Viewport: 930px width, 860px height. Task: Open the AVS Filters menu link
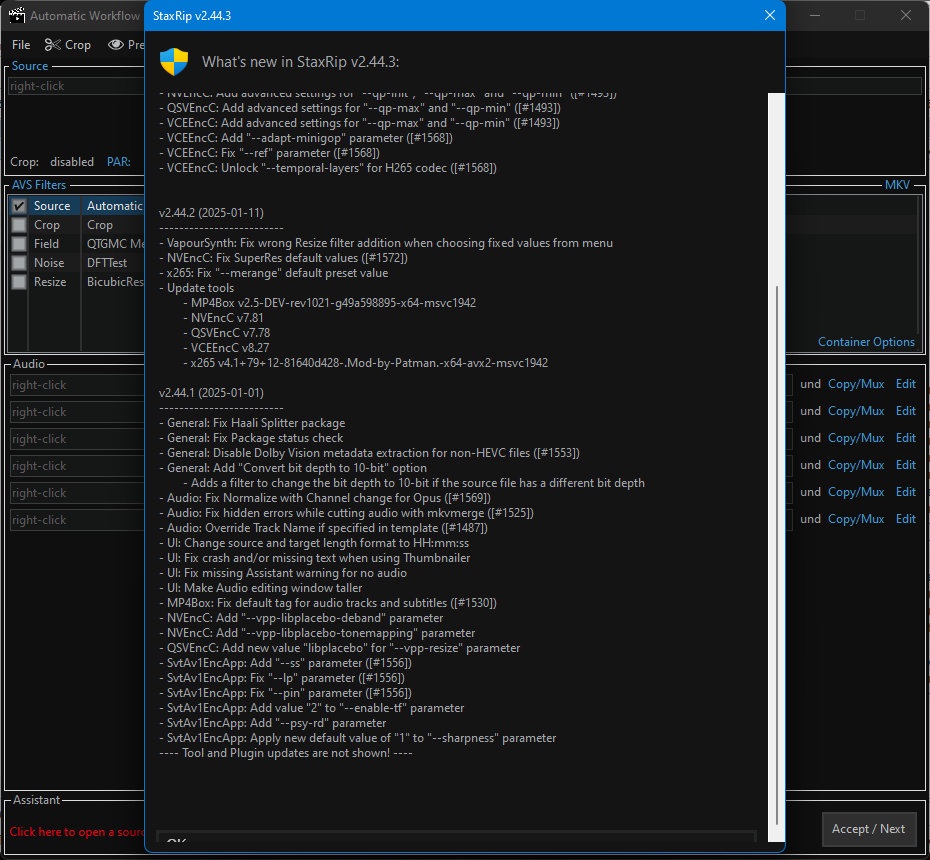[39, 184]
